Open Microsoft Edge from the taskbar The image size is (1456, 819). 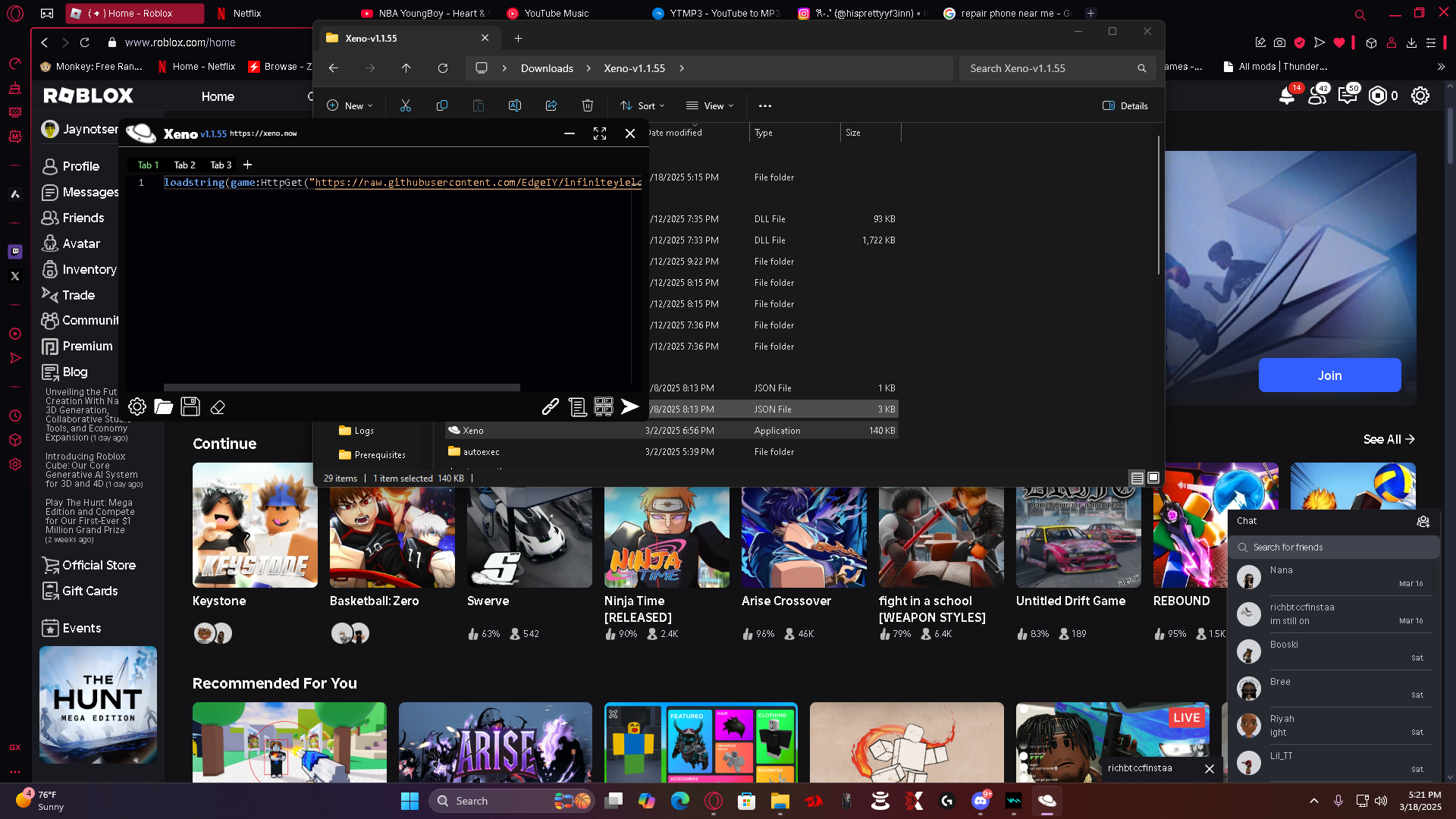(680, 801)
